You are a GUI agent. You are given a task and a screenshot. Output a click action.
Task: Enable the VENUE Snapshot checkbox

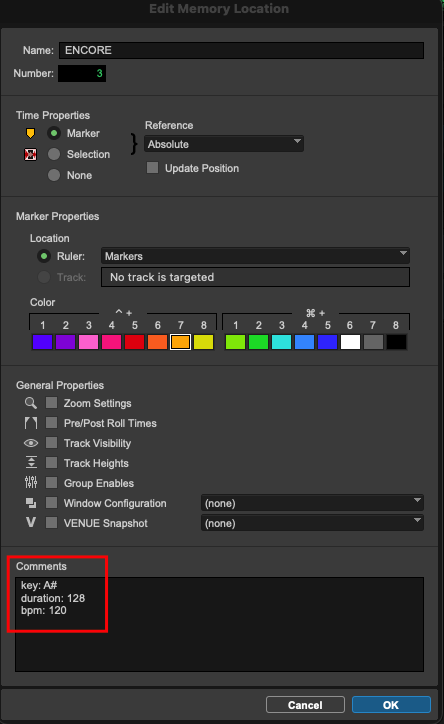(x=51, y=523)
